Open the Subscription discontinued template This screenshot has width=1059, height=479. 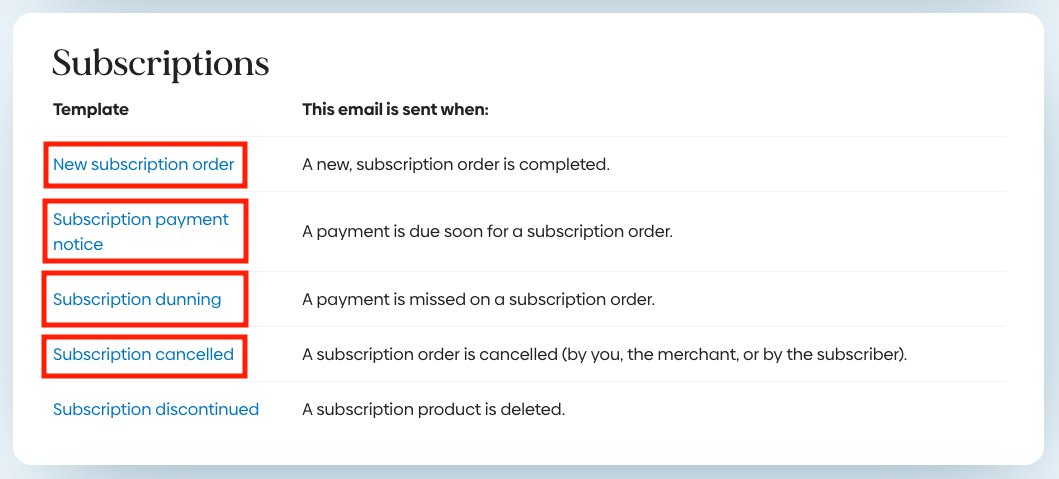click(156, 409)
